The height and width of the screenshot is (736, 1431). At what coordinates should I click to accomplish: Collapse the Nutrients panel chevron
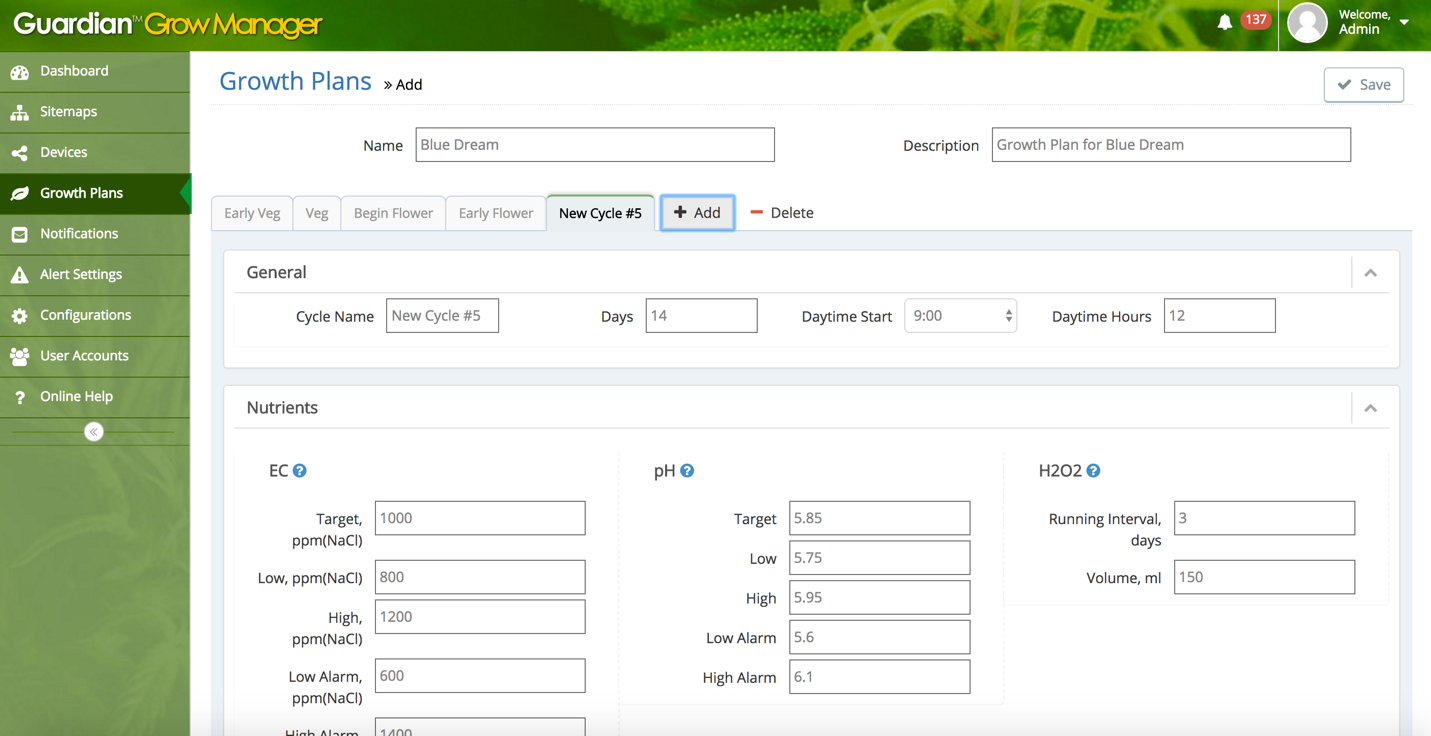(x=1371, y=407)
